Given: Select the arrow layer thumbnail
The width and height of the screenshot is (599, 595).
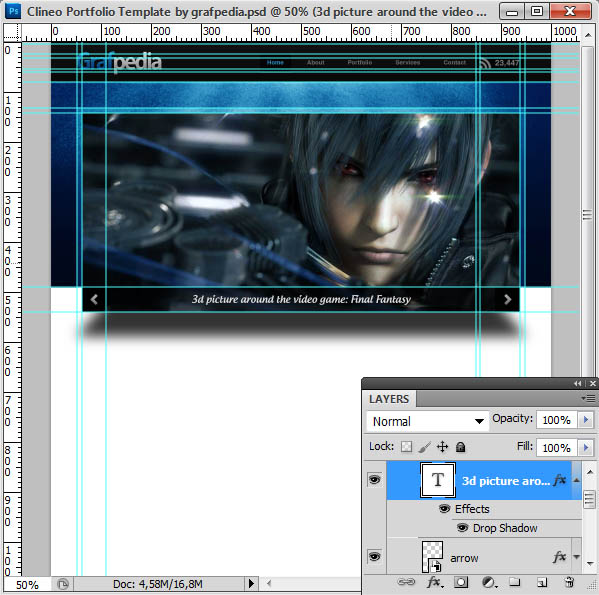Looking at the screenshot, I should pyautogui.click(x=432, y=556).
